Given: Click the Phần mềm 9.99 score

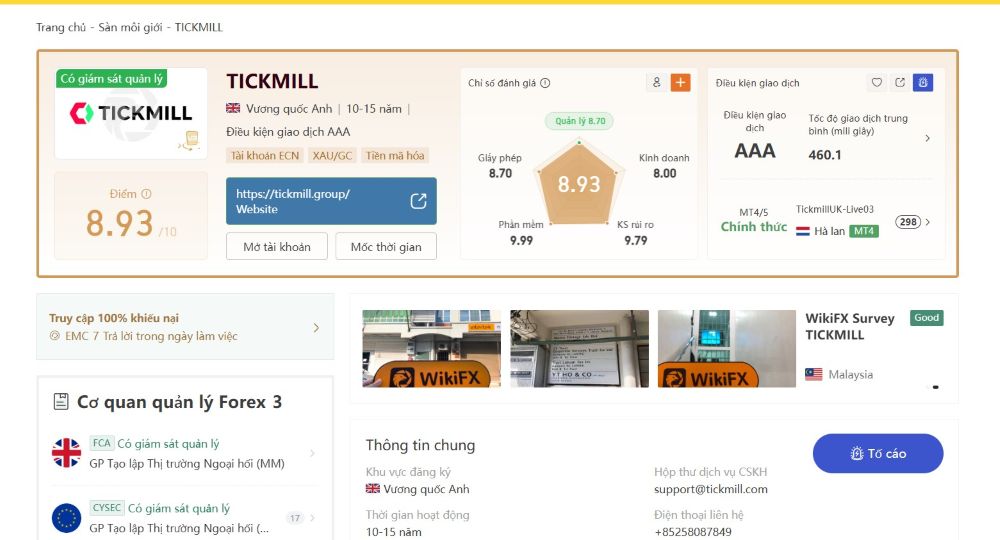Looking at the screenshot, I should coord(521,233).
